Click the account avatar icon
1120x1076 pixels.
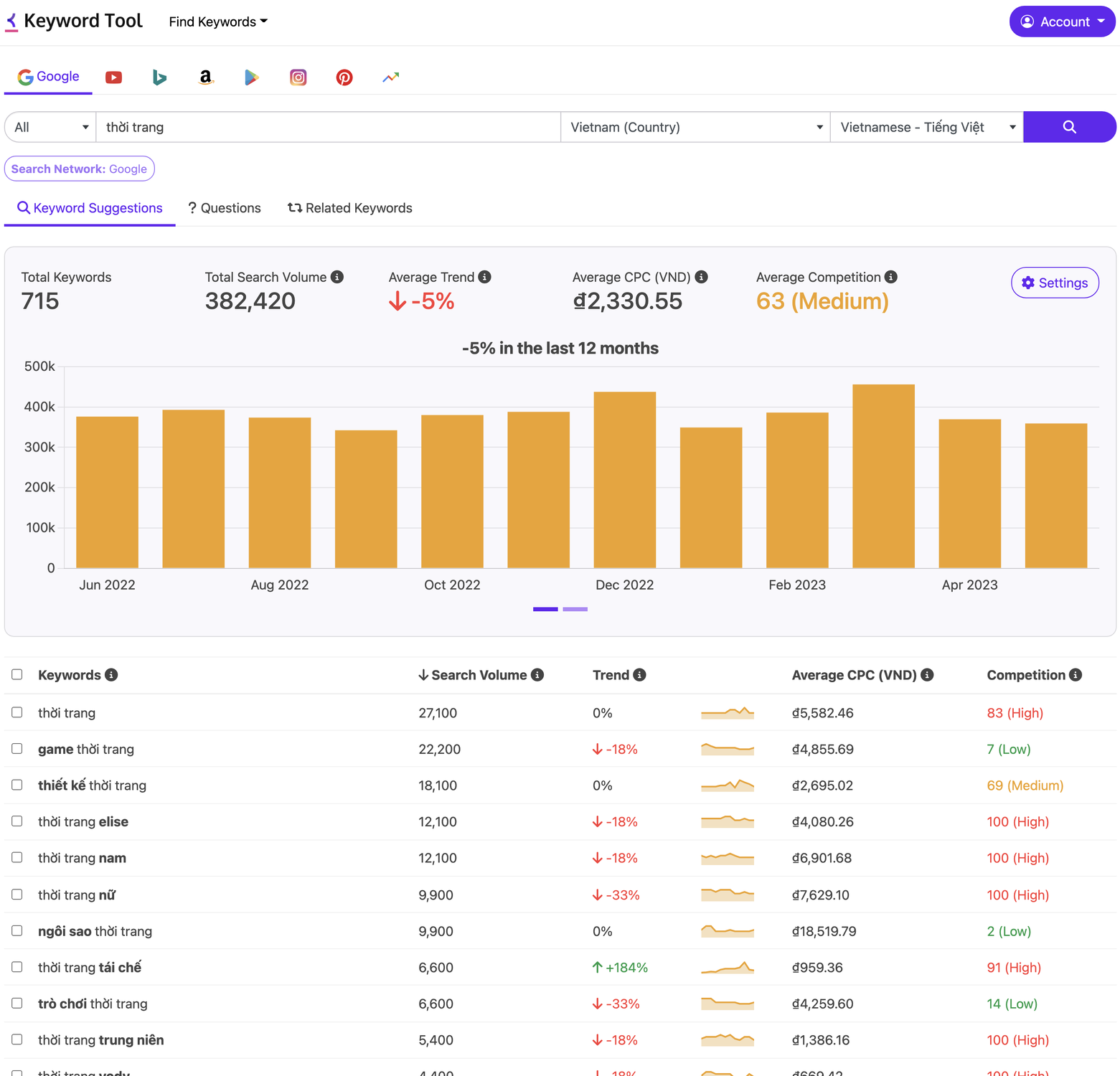(1027, 22)
